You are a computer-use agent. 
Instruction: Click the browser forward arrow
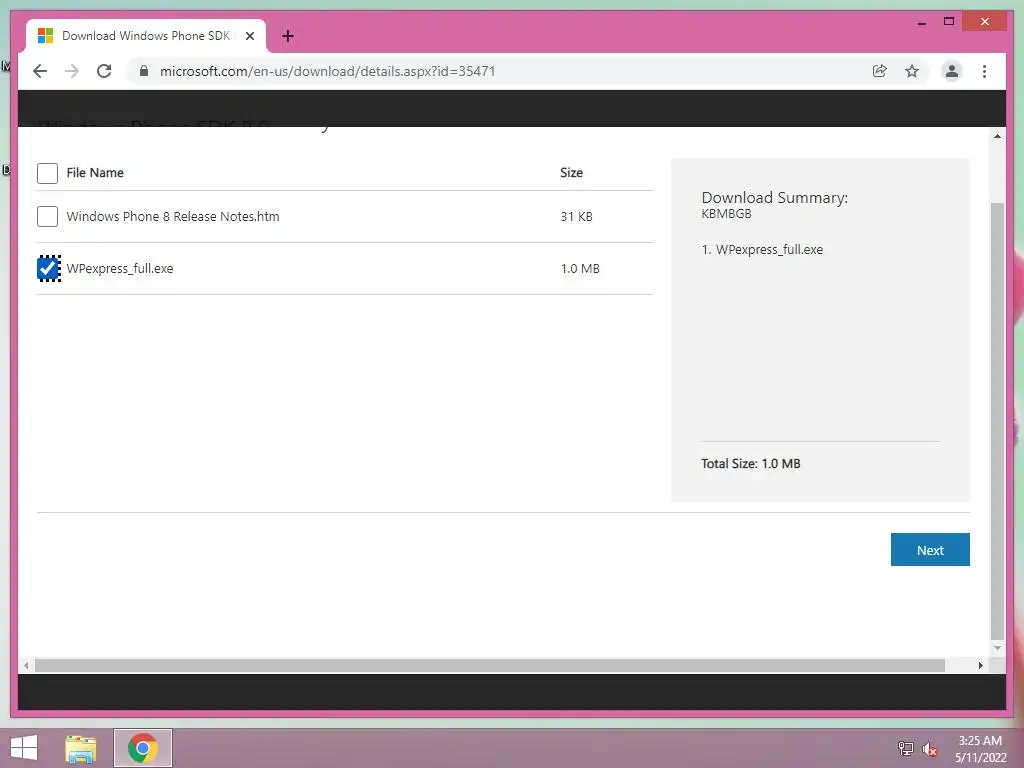72,71
